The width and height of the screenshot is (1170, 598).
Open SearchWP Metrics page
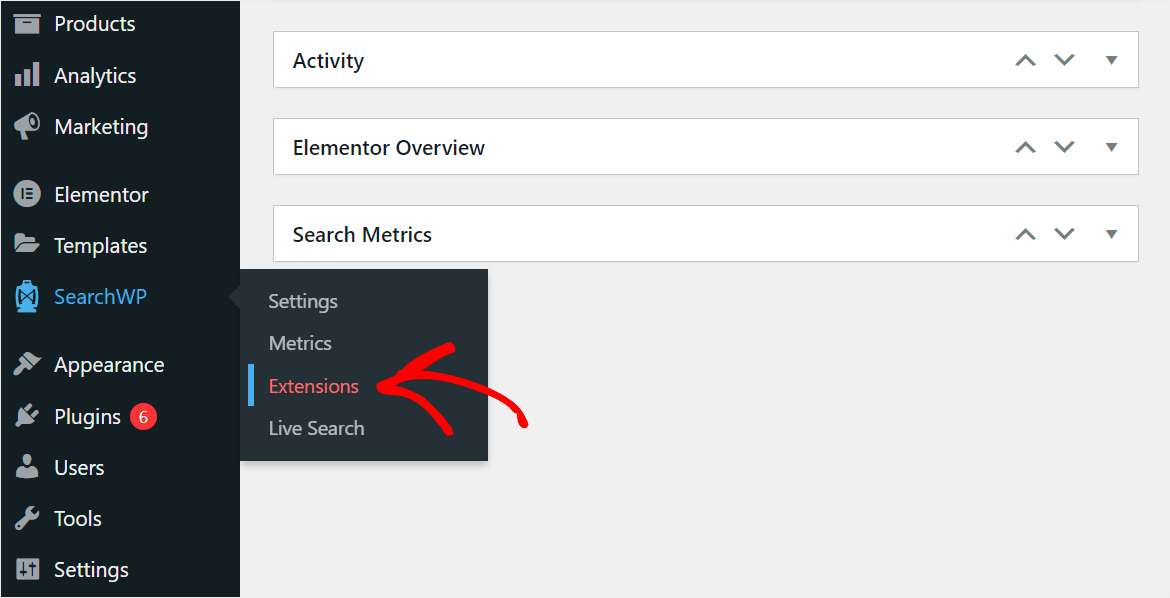coord(300,342)
